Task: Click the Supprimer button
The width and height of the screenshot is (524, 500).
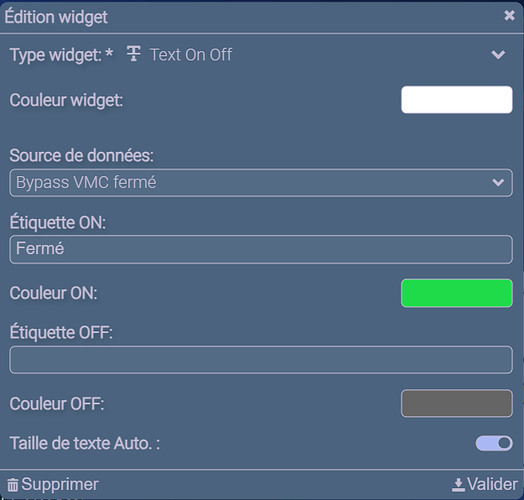Action: (53, 485)
